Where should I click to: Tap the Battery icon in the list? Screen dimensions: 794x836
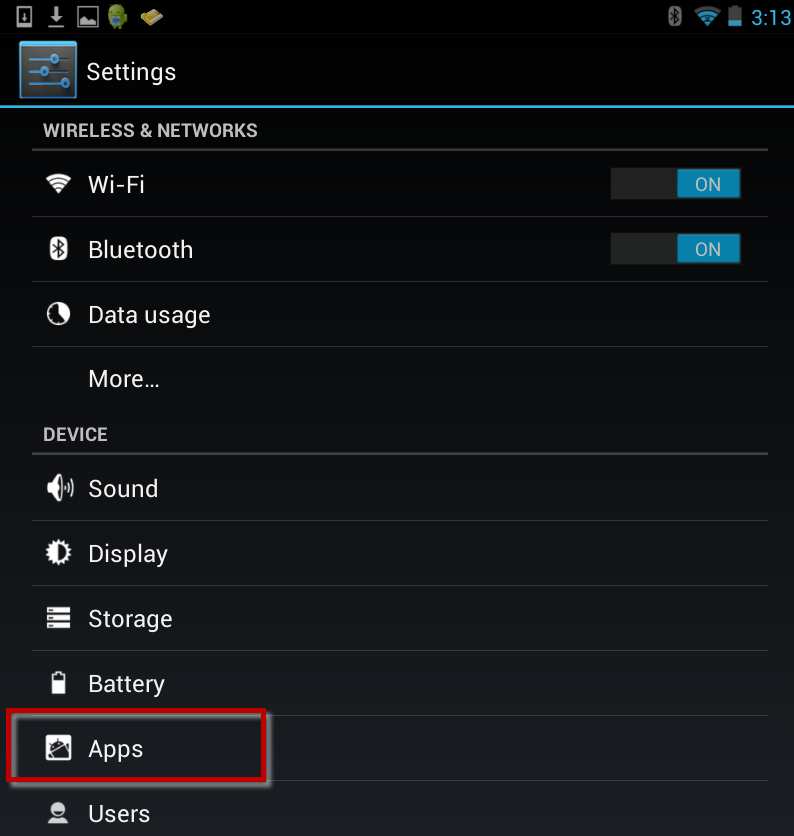(59, 683)
